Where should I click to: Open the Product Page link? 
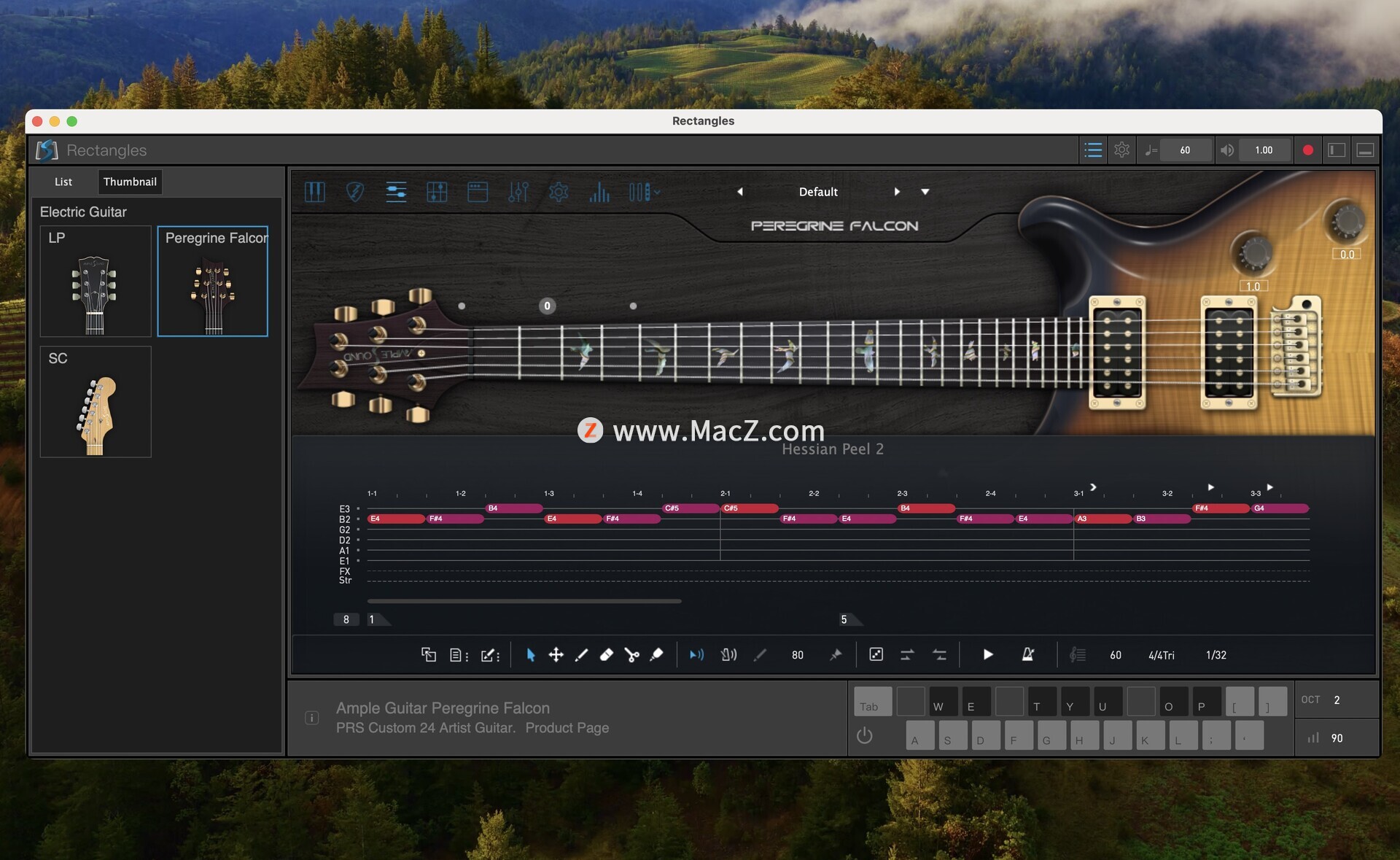[x=567, y=728]
